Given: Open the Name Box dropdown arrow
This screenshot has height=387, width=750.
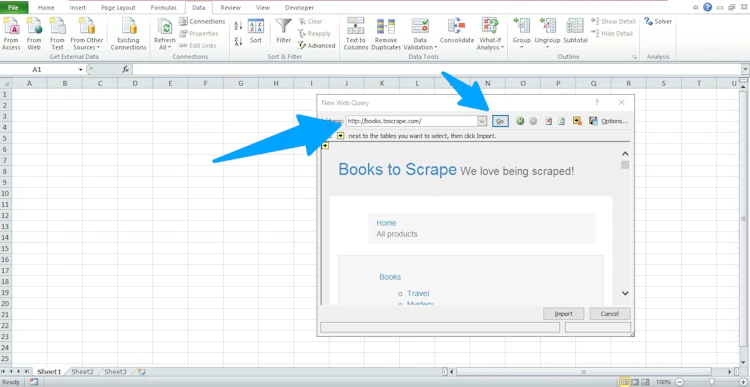Looking at the screenshot, I should point(81,70).
